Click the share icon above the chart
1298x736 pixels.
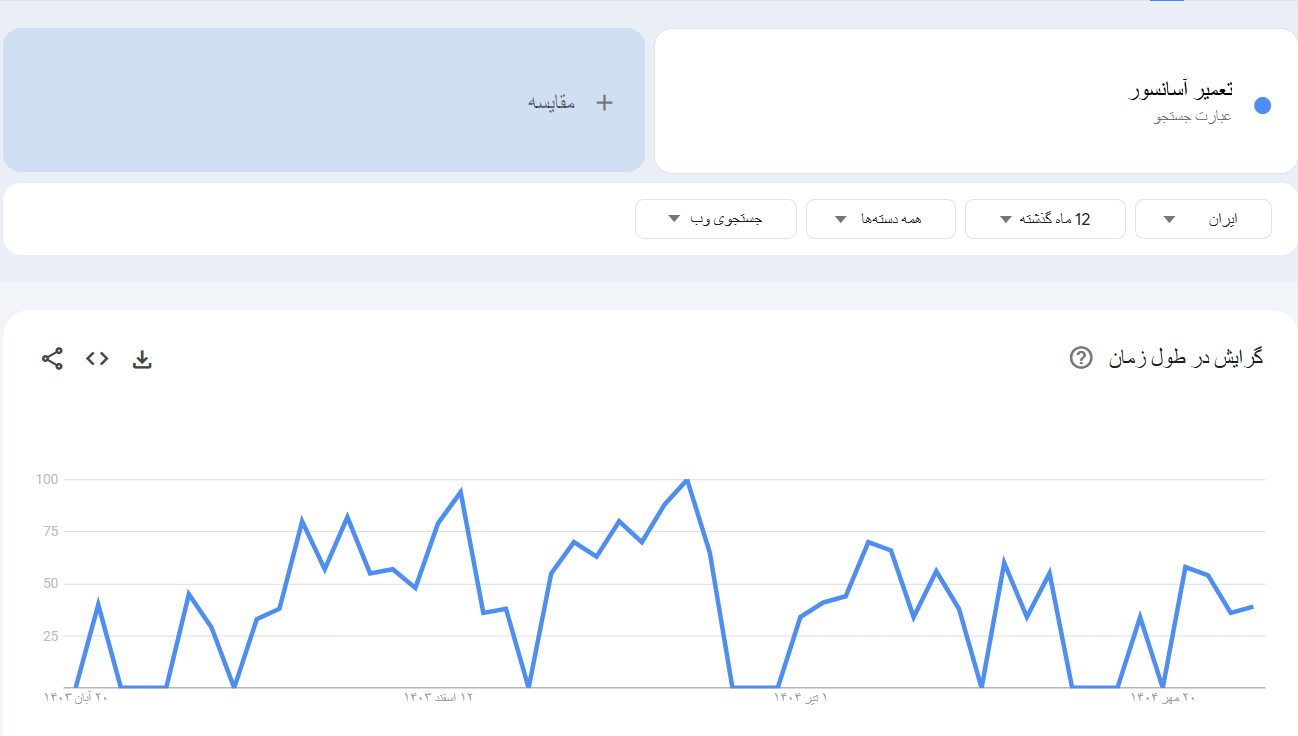52,356
